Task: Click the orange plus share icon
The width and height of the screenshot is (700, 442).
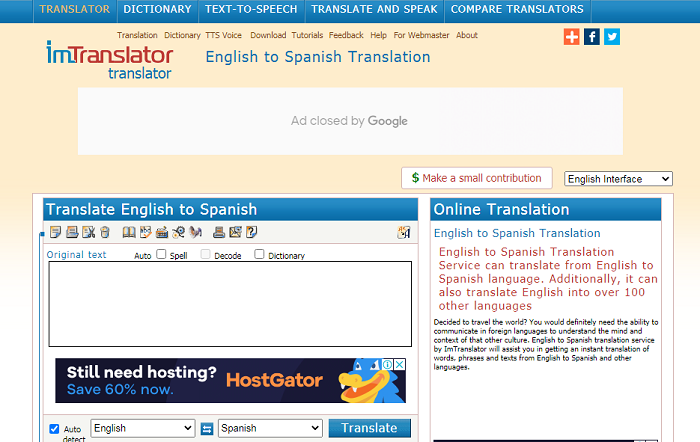Action: 571,37
